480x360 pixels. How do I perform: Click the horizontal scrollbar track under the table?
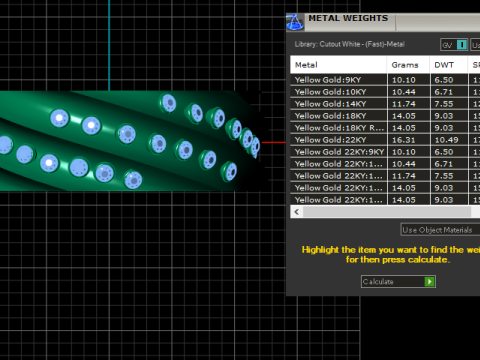(387, 212)
